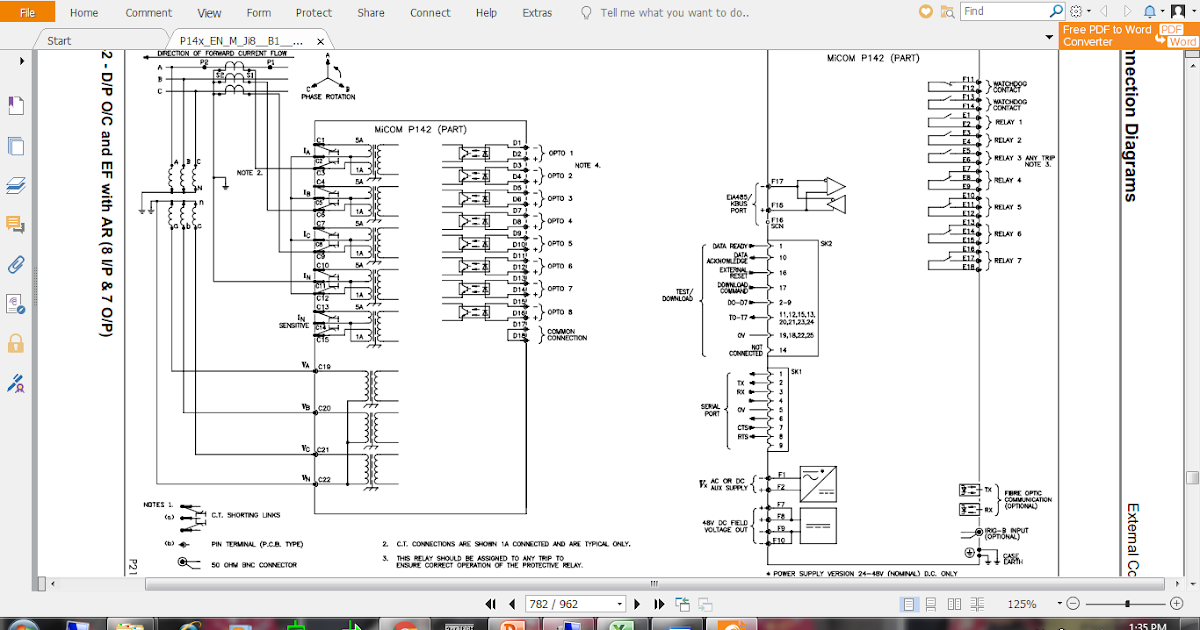
Task: Select the document security lock icon
Action: coord(15,341)
